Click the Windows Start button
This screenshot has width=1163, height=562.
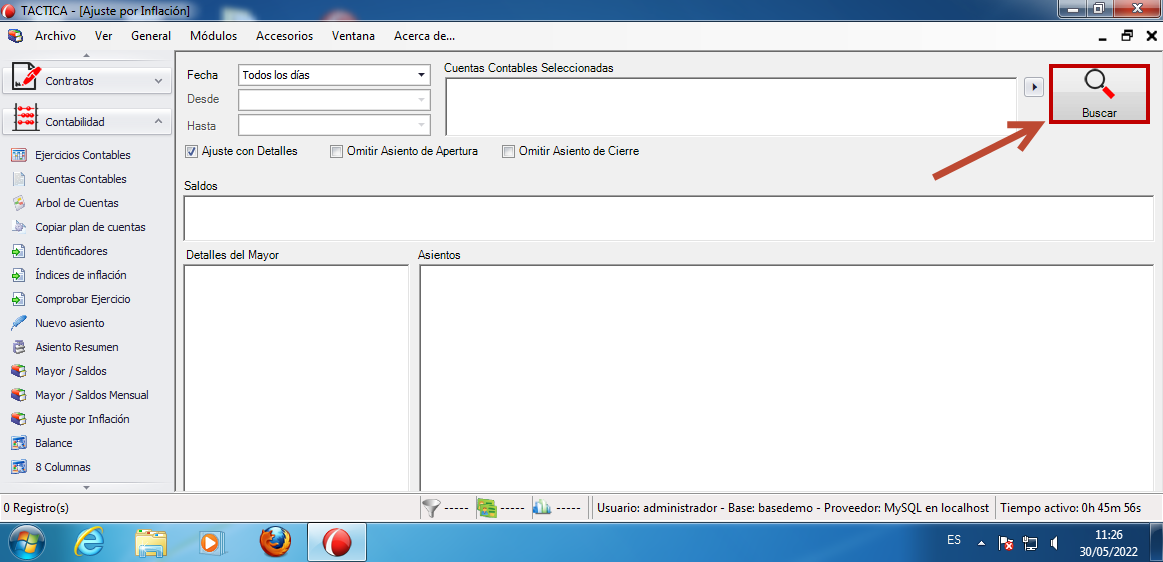[x=27, y=543]
